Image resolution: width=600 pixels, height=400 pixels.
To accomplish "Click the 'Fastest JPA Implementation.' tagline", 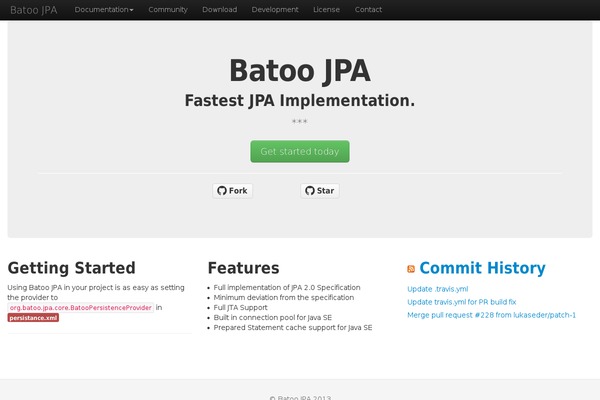I will tap(300, 101).
